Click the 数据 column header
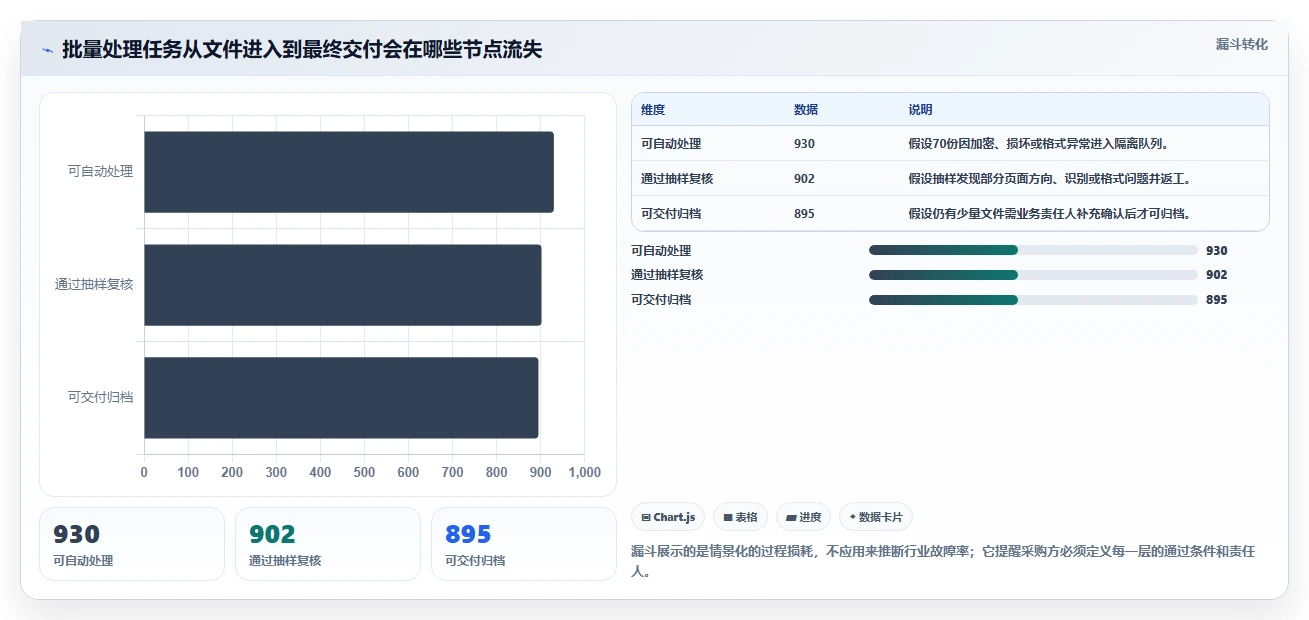1309x620 pixels. click(806, 109)
